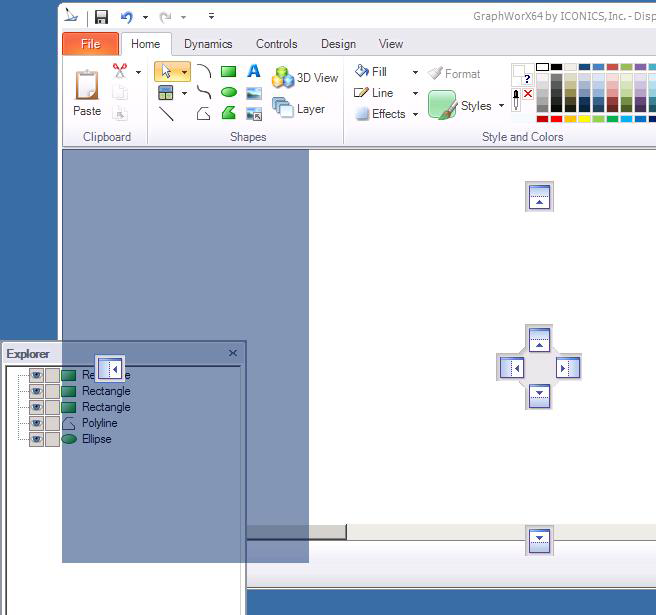Click the eyedropper color picker icon
The height and width of the screenshot is (615, 656).
[x=517, y=100]
